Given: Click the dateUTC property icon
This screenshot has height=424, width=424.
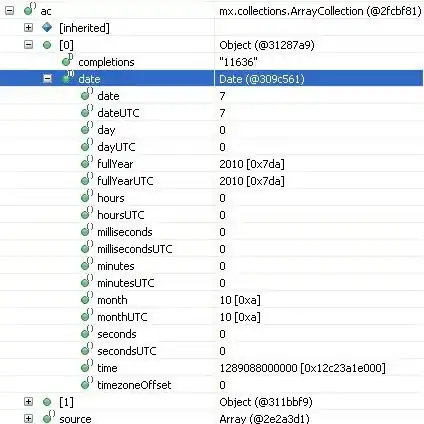Looking at the screenshot, I should 87,111.
